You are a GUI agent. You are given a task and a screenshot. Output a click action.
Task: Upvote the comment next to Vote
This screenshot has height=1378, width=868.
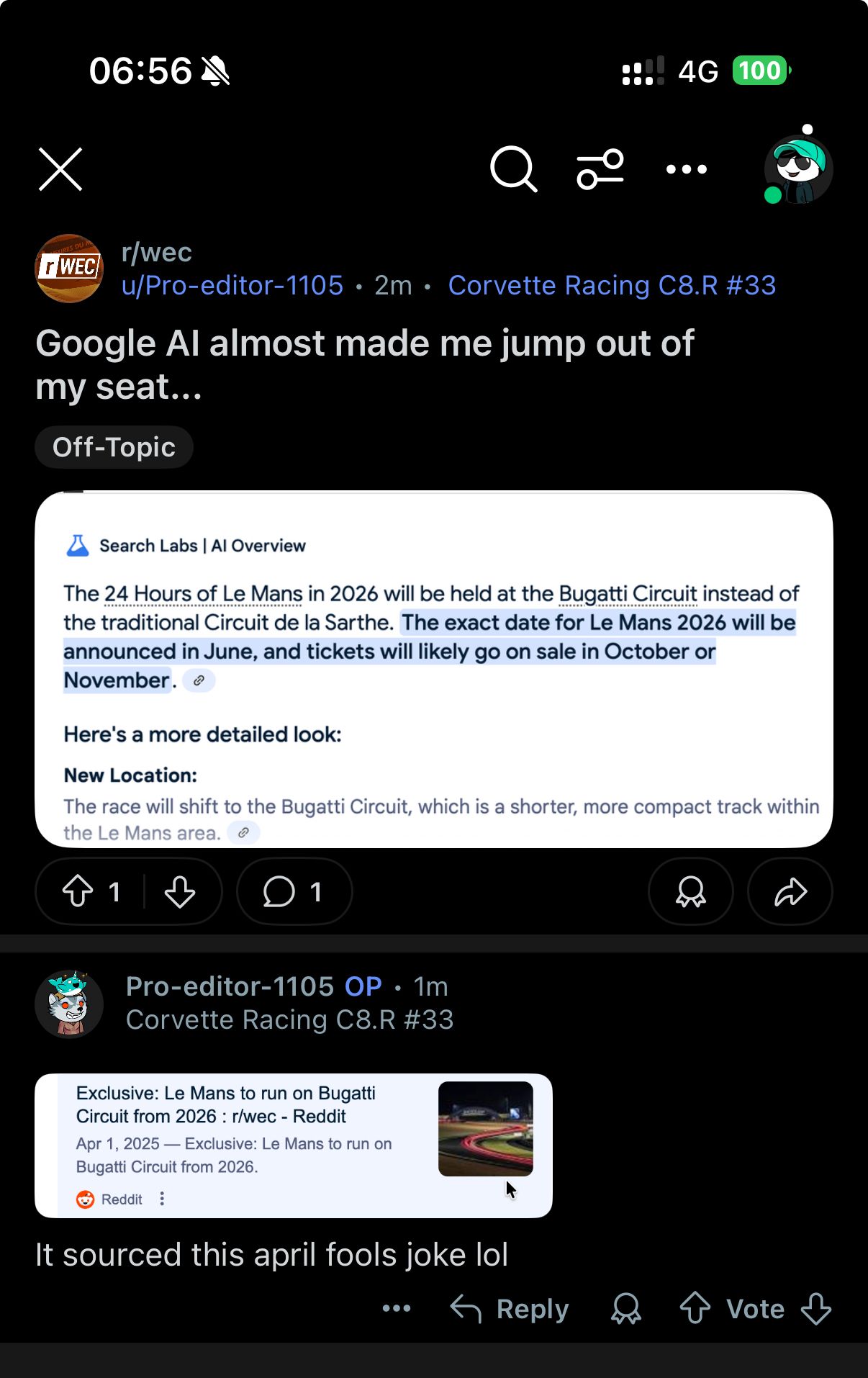(695, 1308)
